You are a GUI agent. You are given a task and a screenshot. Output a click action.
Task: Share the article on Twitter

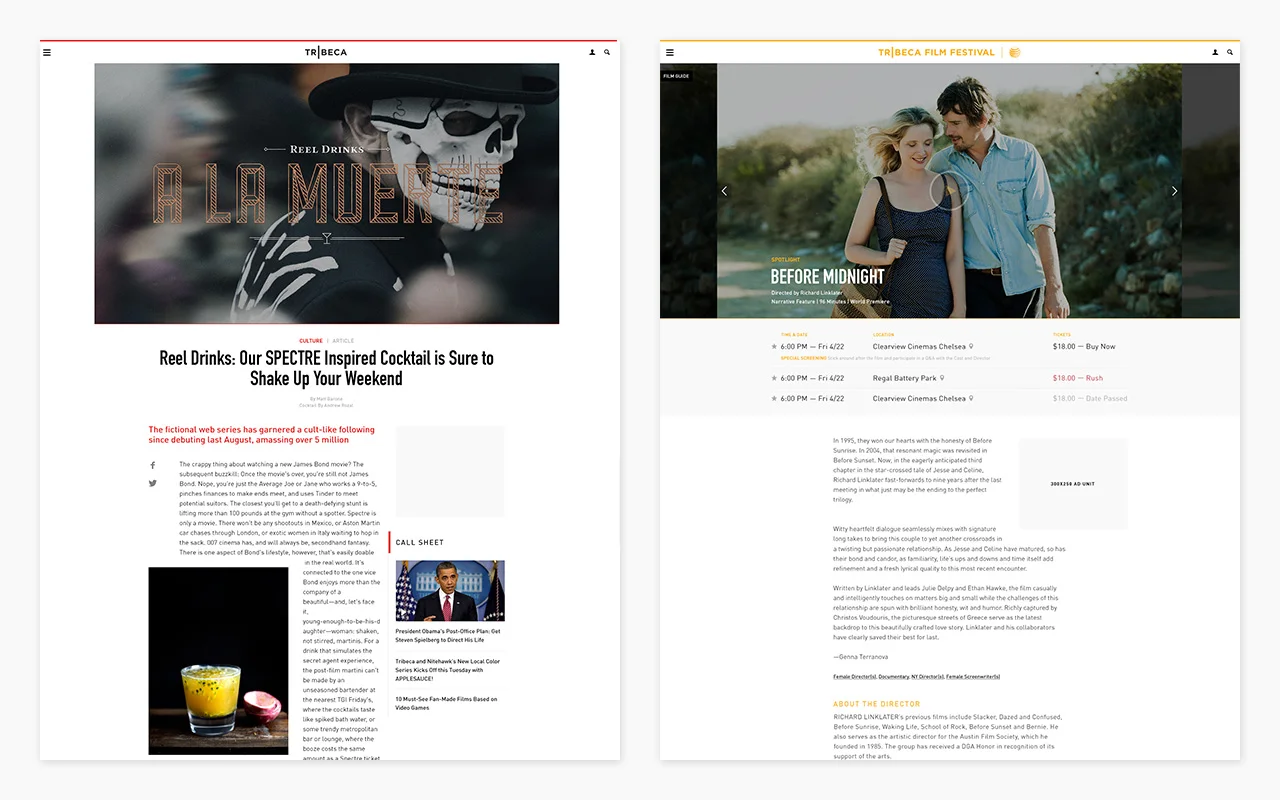153,483
